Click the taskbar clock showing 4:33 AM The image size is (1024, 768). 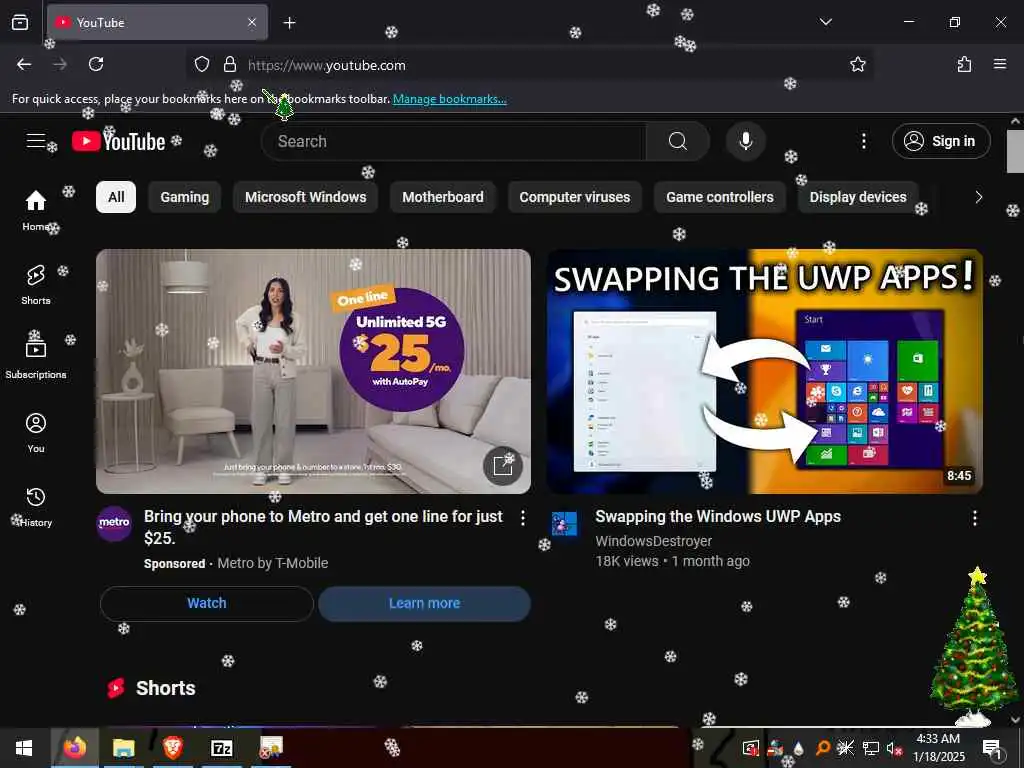coord(938,748)
